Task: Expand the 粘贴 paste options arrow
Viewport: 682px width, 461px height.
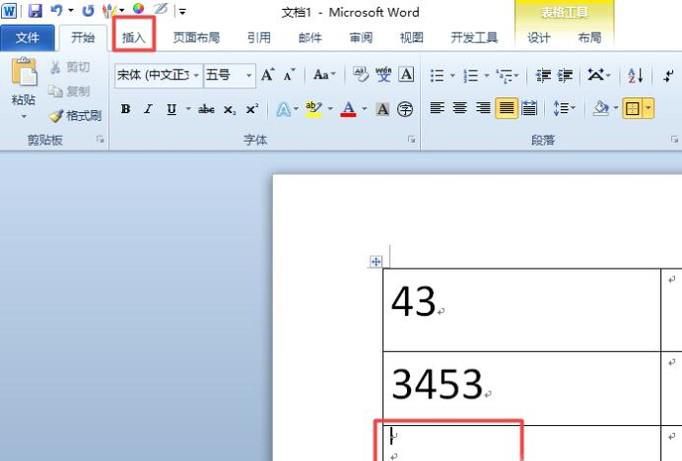Action: (24, 116)
